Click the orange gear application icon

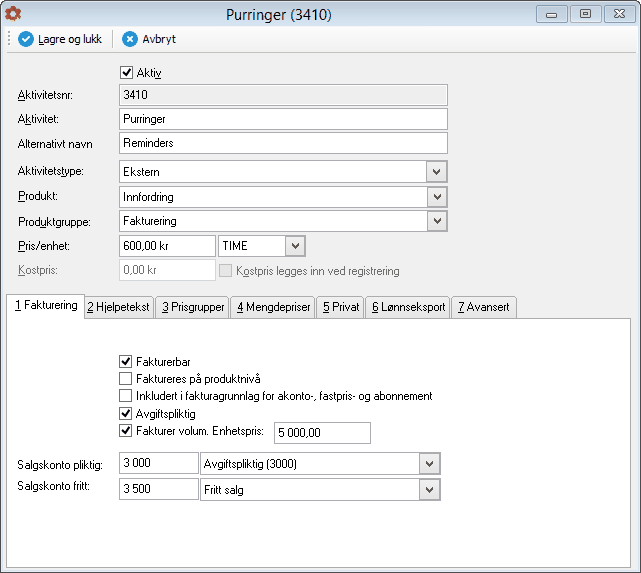pos(13,14)
